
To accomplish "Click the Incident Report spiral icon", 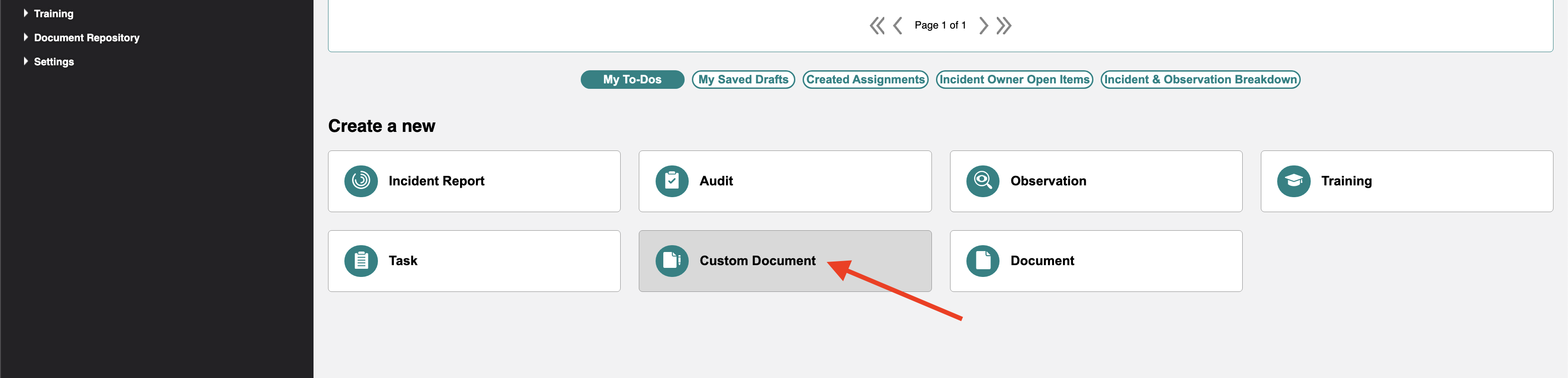I will click(361, 181).
